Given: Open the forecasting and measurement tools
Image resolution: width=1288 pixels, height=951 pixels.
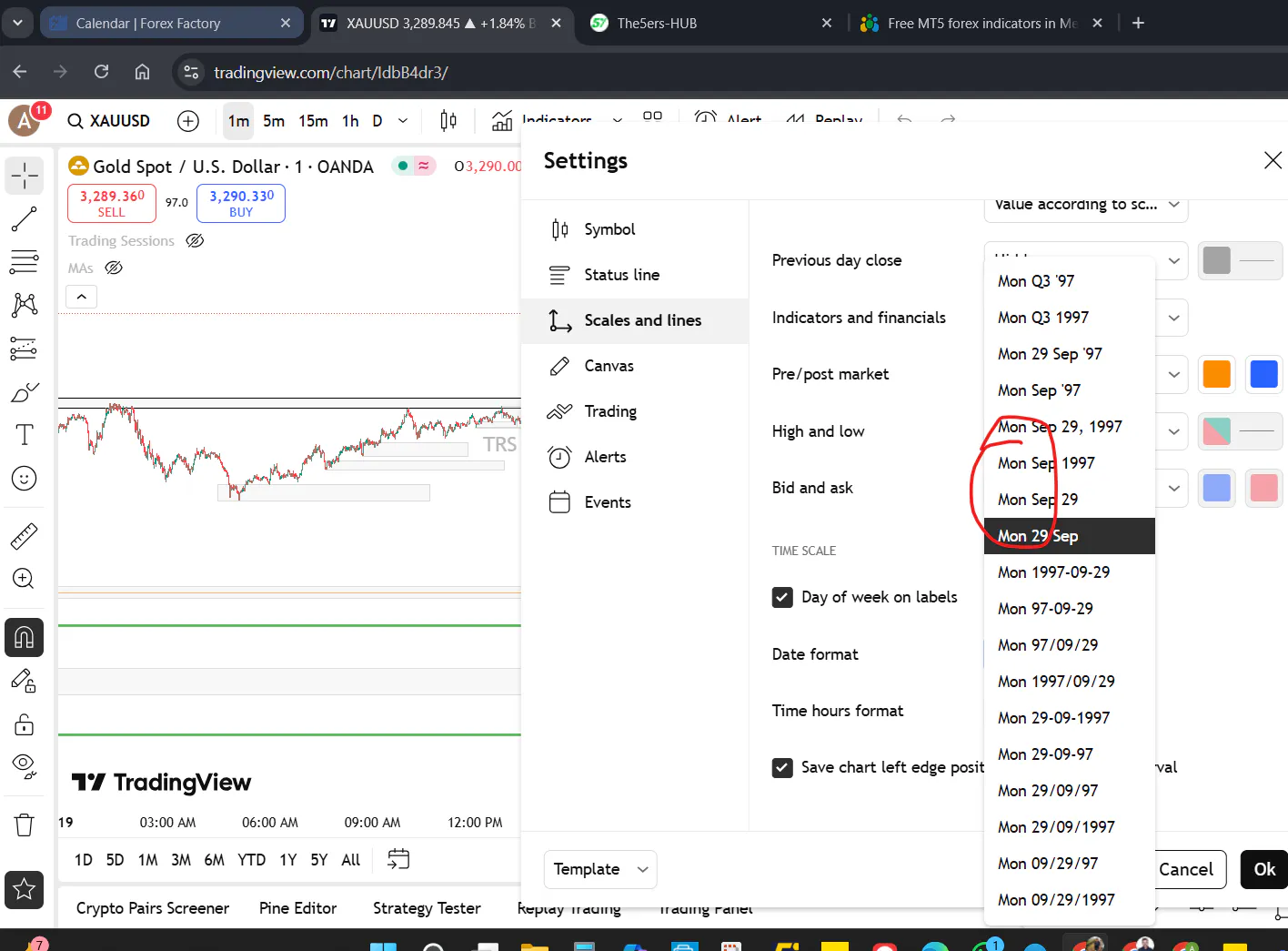Looking at the screenshot, I should 25,349.
